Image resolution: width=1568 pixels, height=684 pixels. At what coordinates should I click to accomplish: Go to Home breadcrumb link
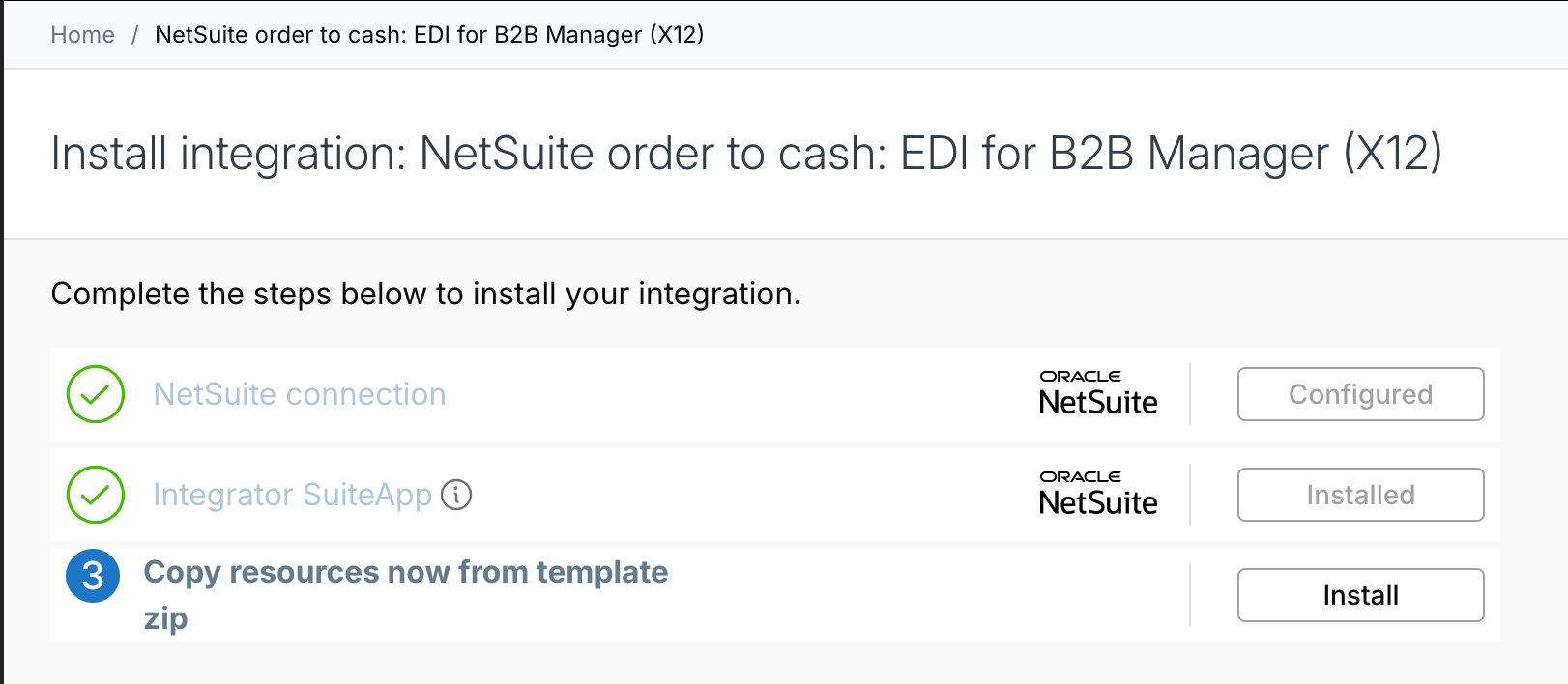[x=82, y=35]
